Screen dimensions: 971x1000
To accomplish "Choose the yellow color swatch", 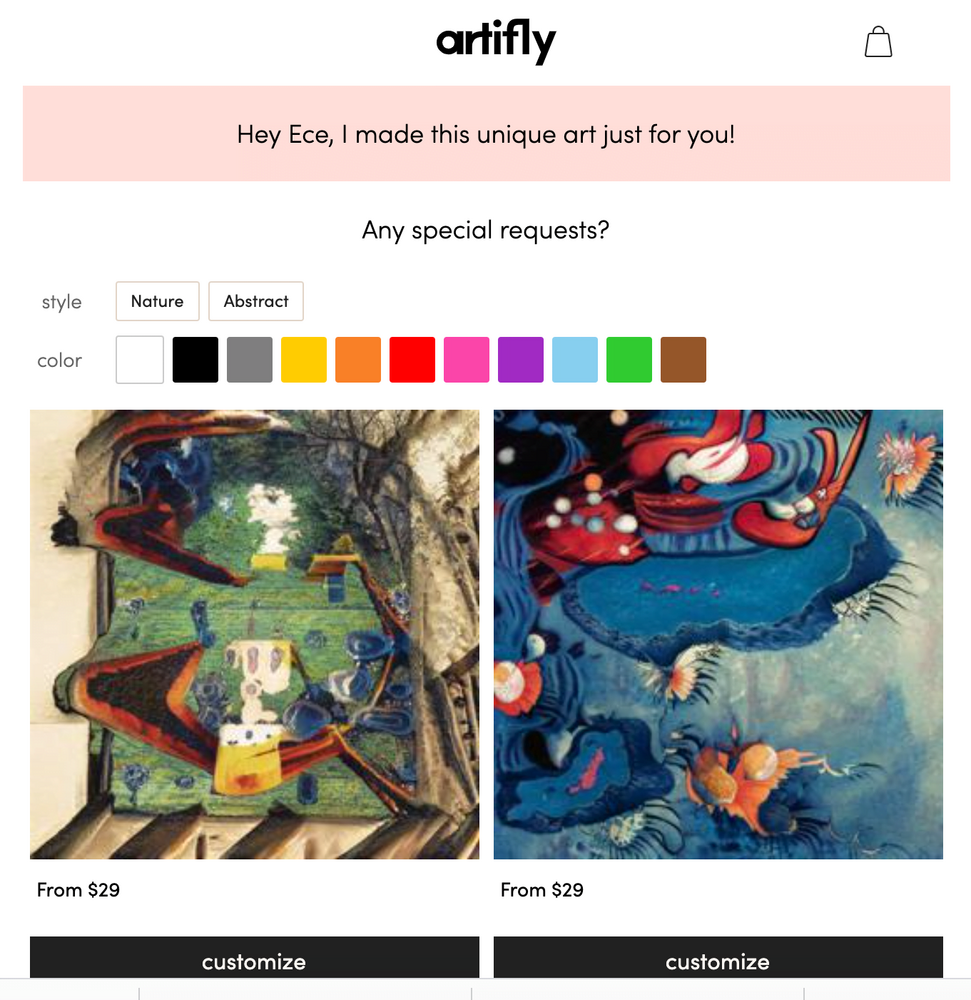I will click(x=303, y=360).
